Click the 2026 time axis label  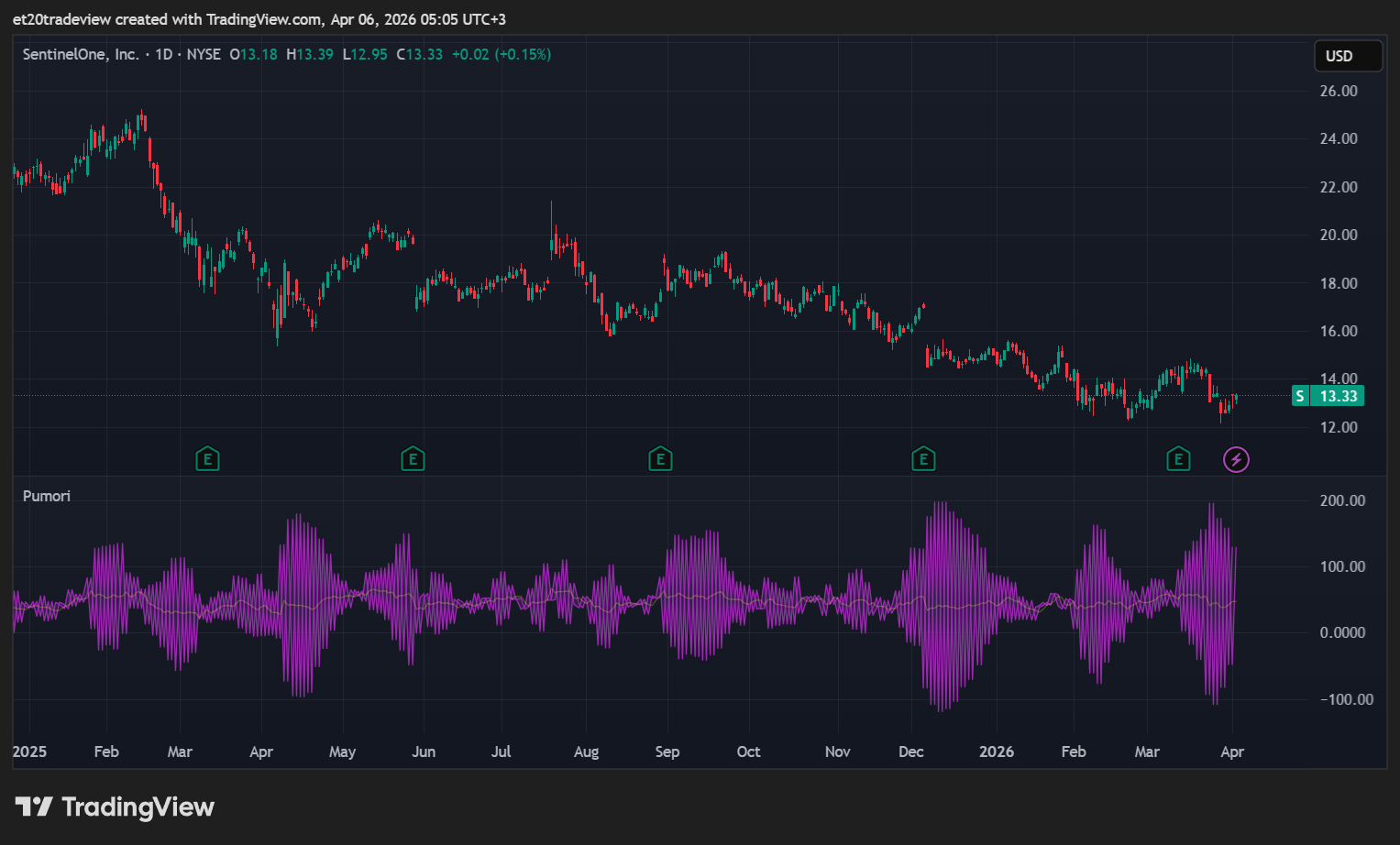tap(997, 752)
